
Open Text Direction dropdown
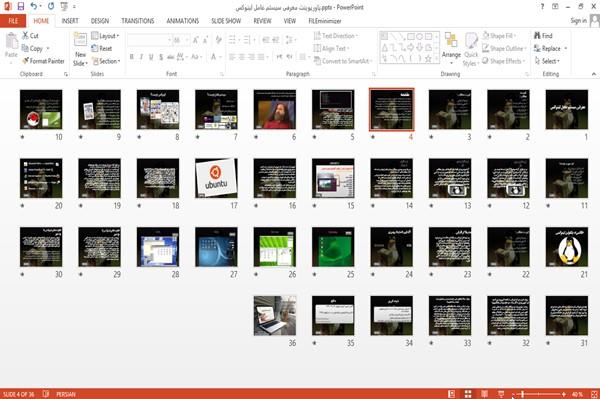click(x=336, y=36)
